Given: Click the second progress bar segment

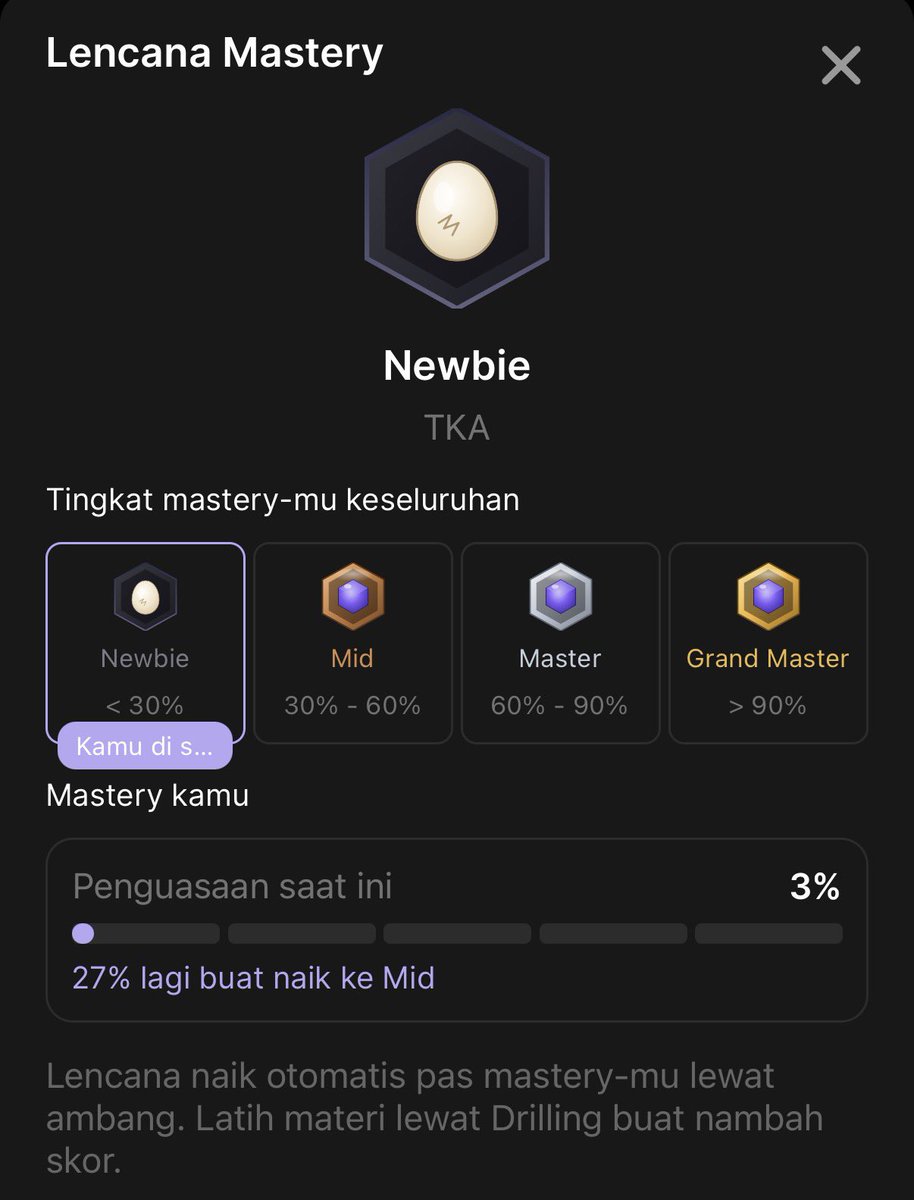Looking at the screenshot, I should pyautogui.click(x=302, y=933).
